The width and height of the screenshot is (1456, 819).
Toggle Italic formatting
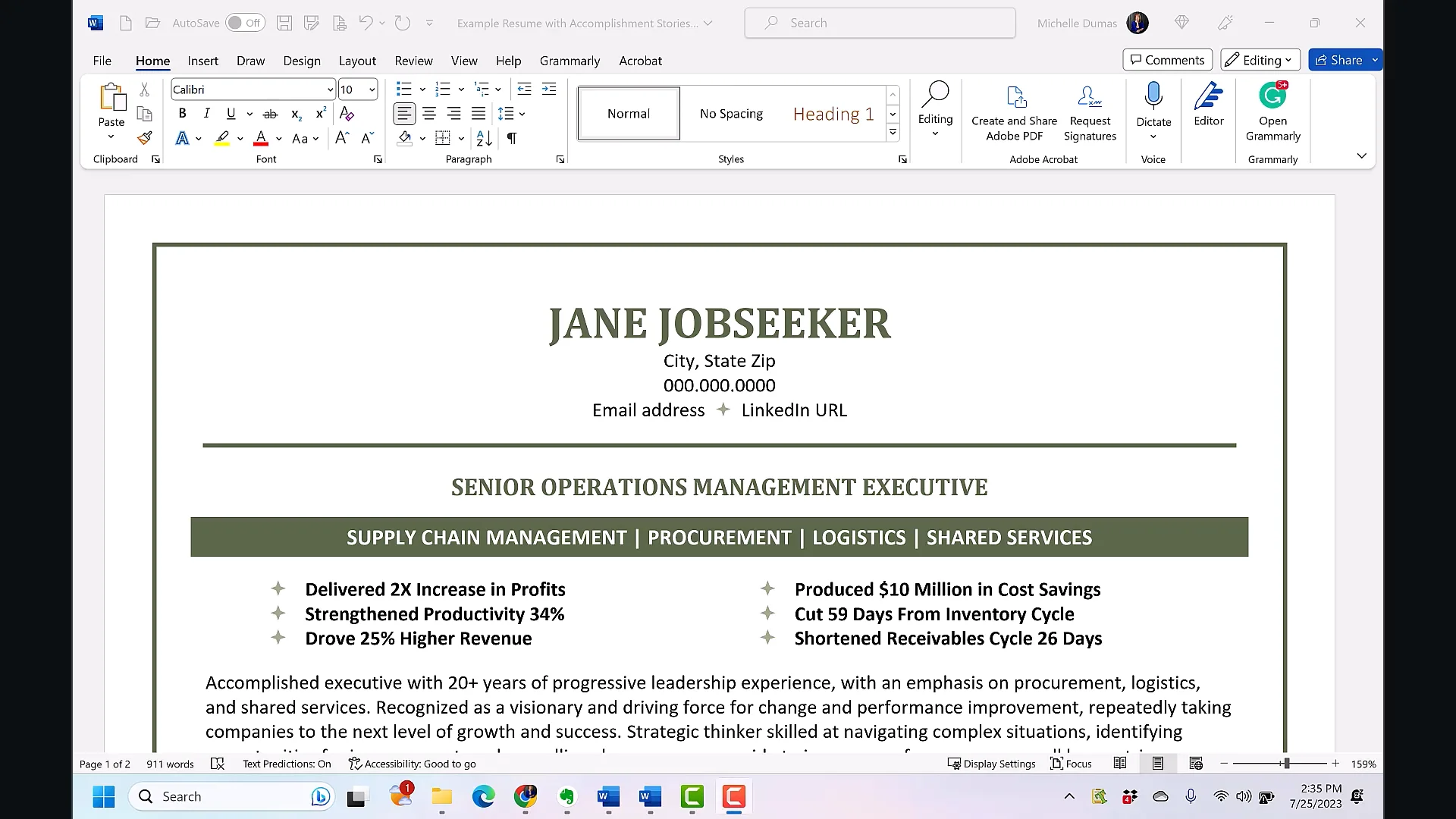coord(206,114)
